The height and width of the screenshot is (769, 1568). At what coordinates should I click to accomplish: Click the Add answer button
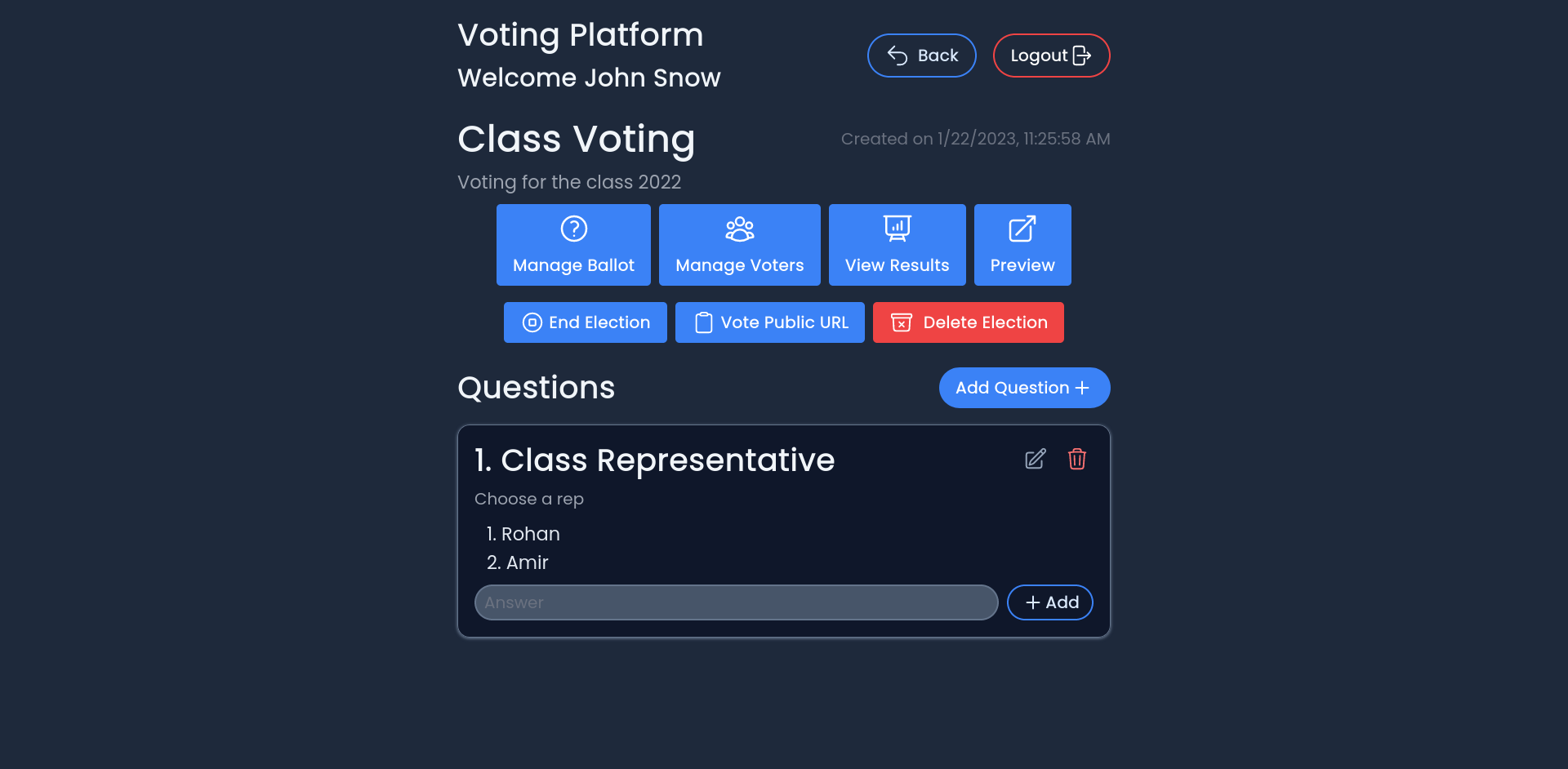click(1049, 602)
